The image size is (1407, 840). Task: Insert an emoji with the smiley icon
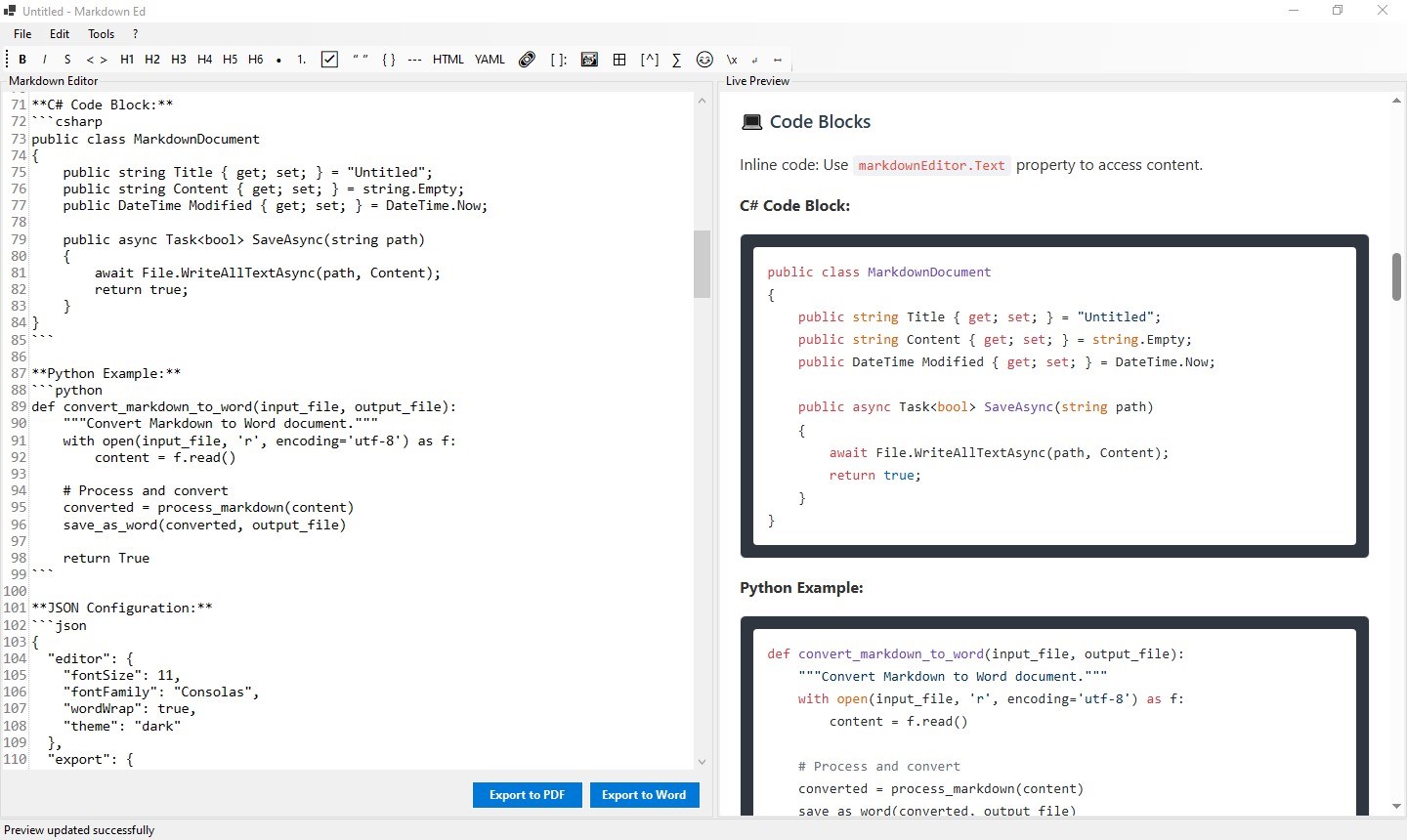point(704,60)
